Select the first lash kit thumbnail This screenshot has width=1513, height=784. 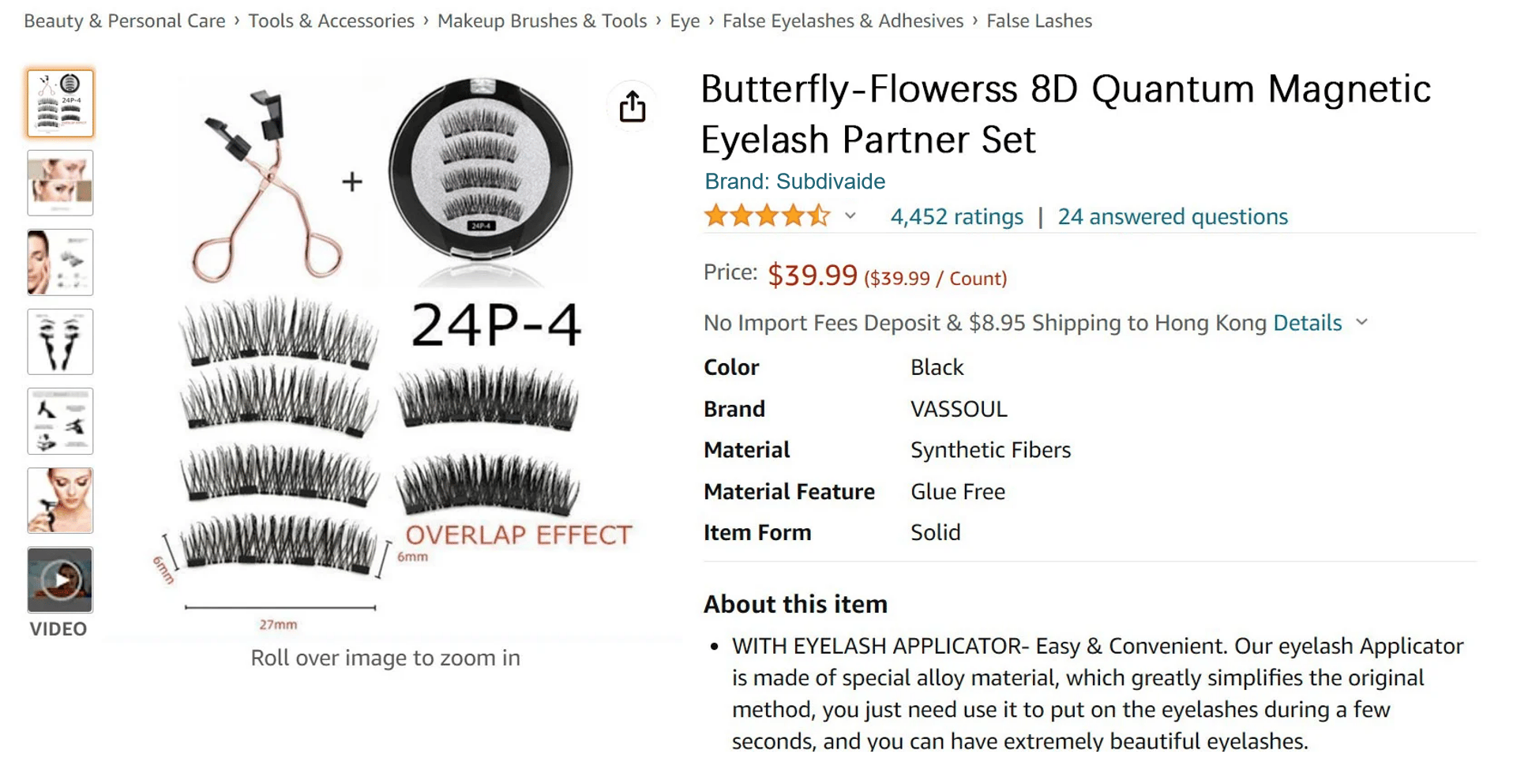click(60, 103)
